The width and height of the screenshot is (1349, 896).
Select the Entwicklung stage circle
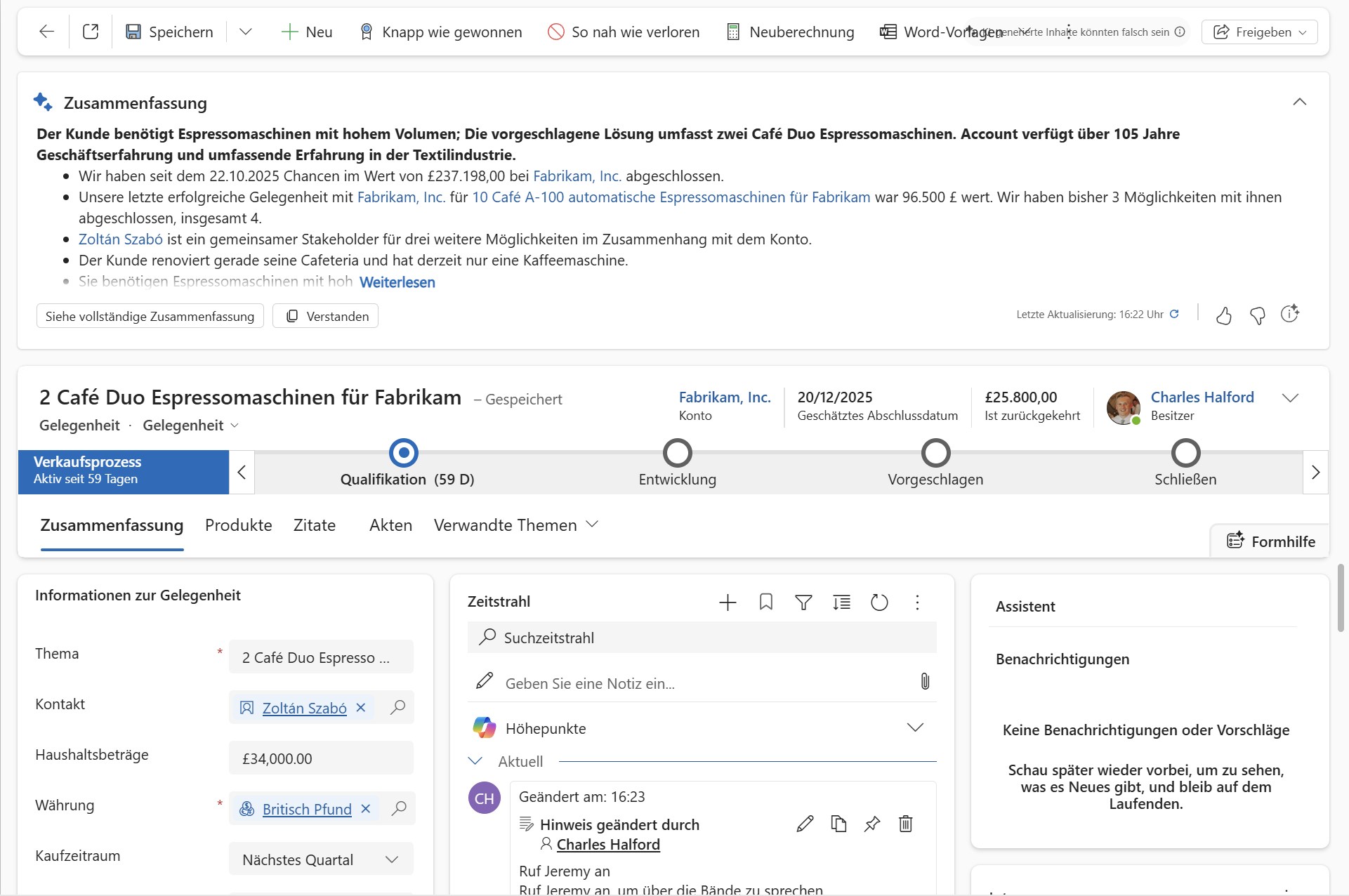click(677, 454)
